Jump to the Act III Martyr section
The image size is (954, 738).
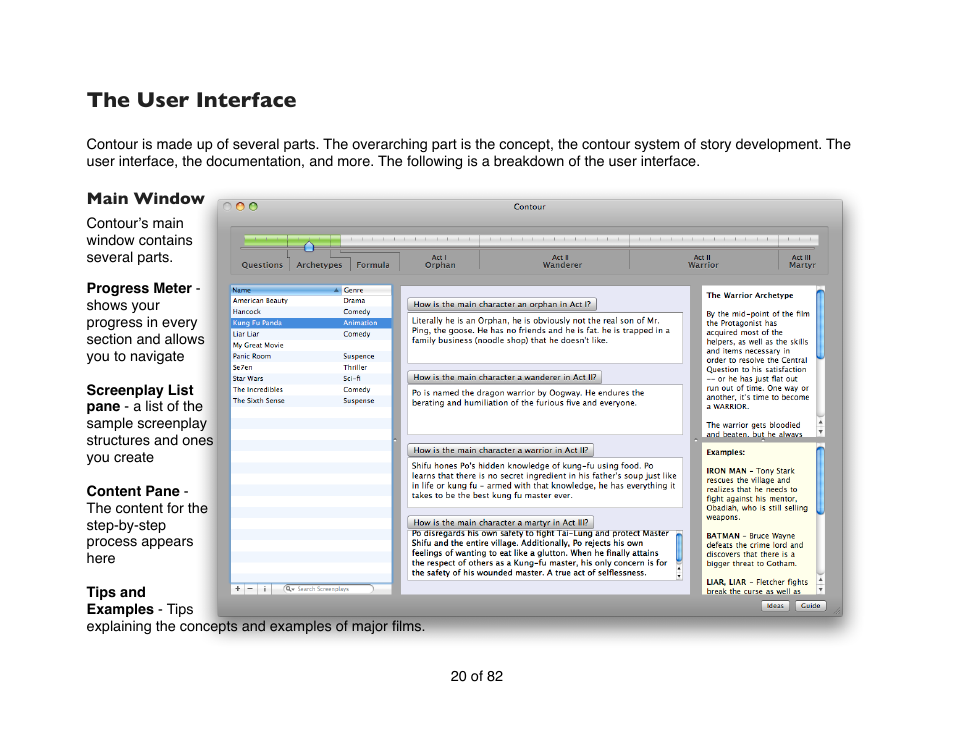pos(802,262)
